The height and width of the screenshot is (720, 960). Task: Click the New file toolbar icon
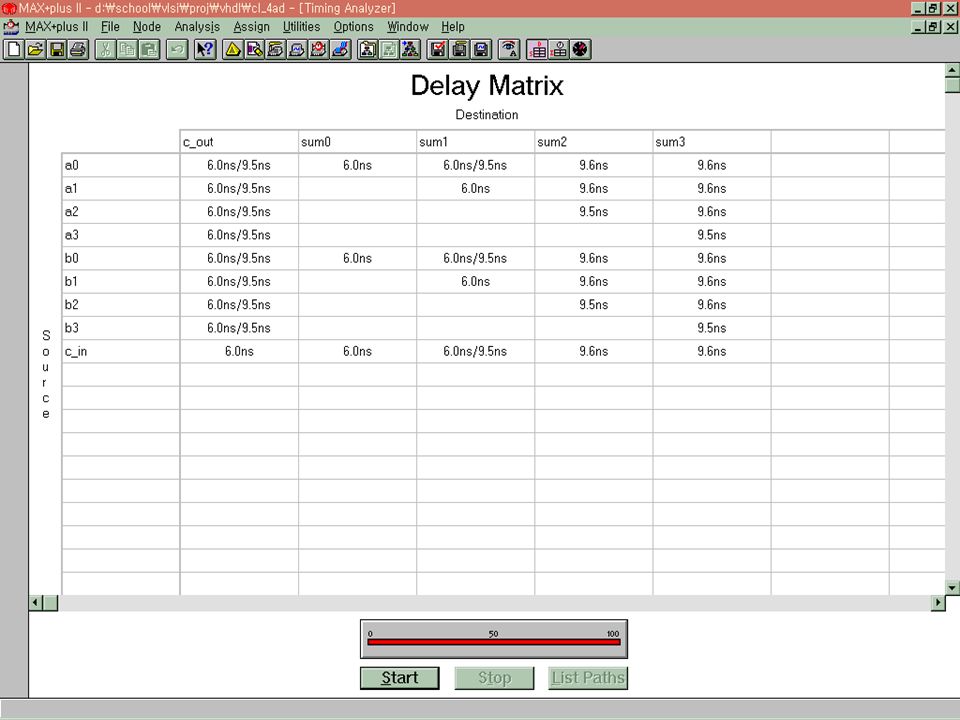pyautogui.click(x=13, y=50)
